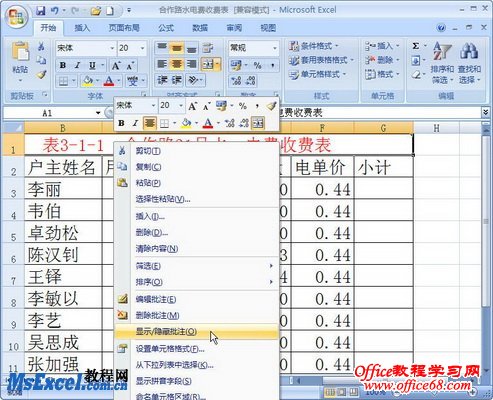The width and height of the screenshot is (493, 400).
Task: Click 插入 button in cells group
Action: pyautogui.click(x=382, y=46)
